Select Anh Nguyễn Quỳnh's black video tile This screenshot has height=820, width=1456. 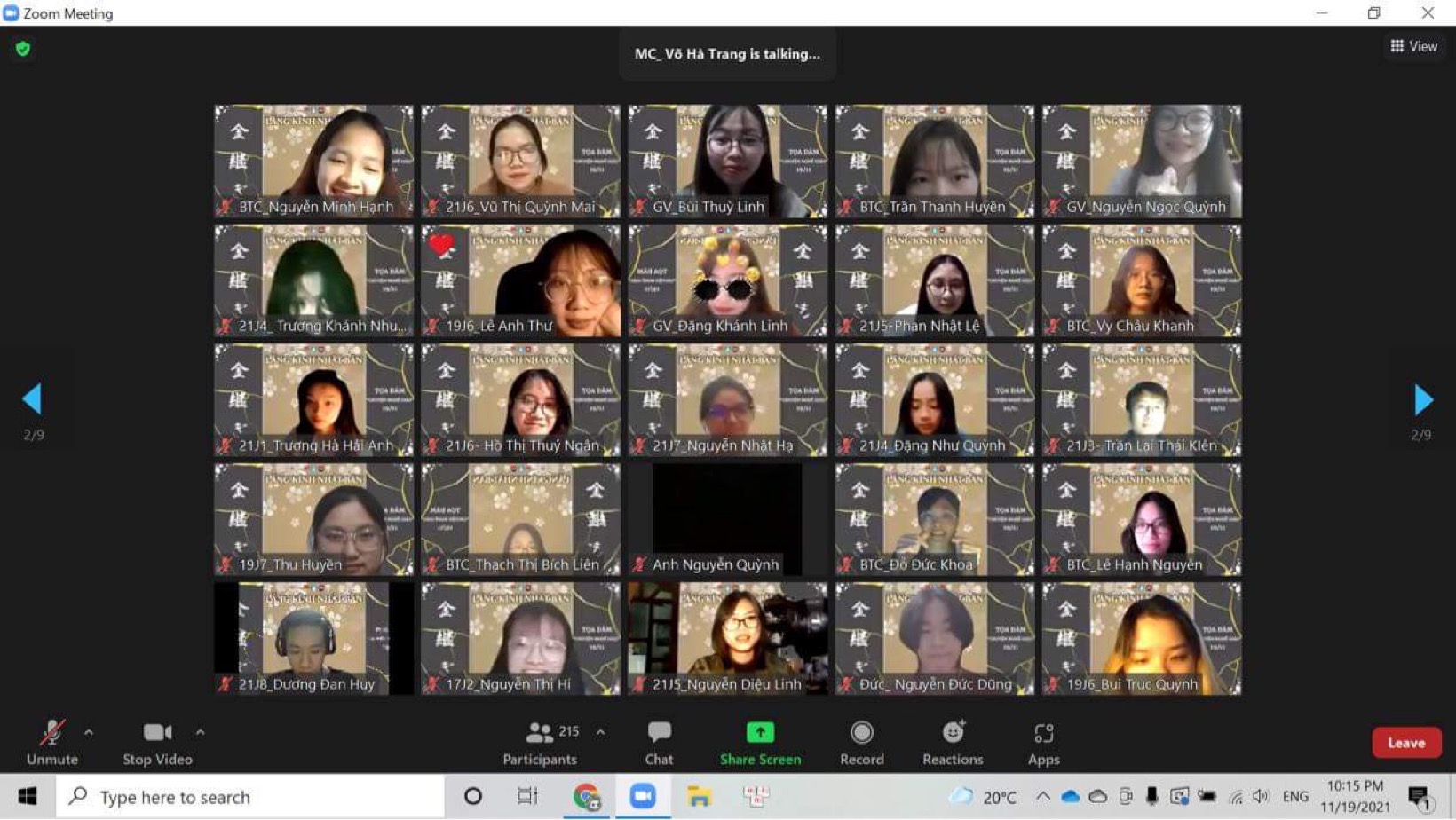pos(727,519)
